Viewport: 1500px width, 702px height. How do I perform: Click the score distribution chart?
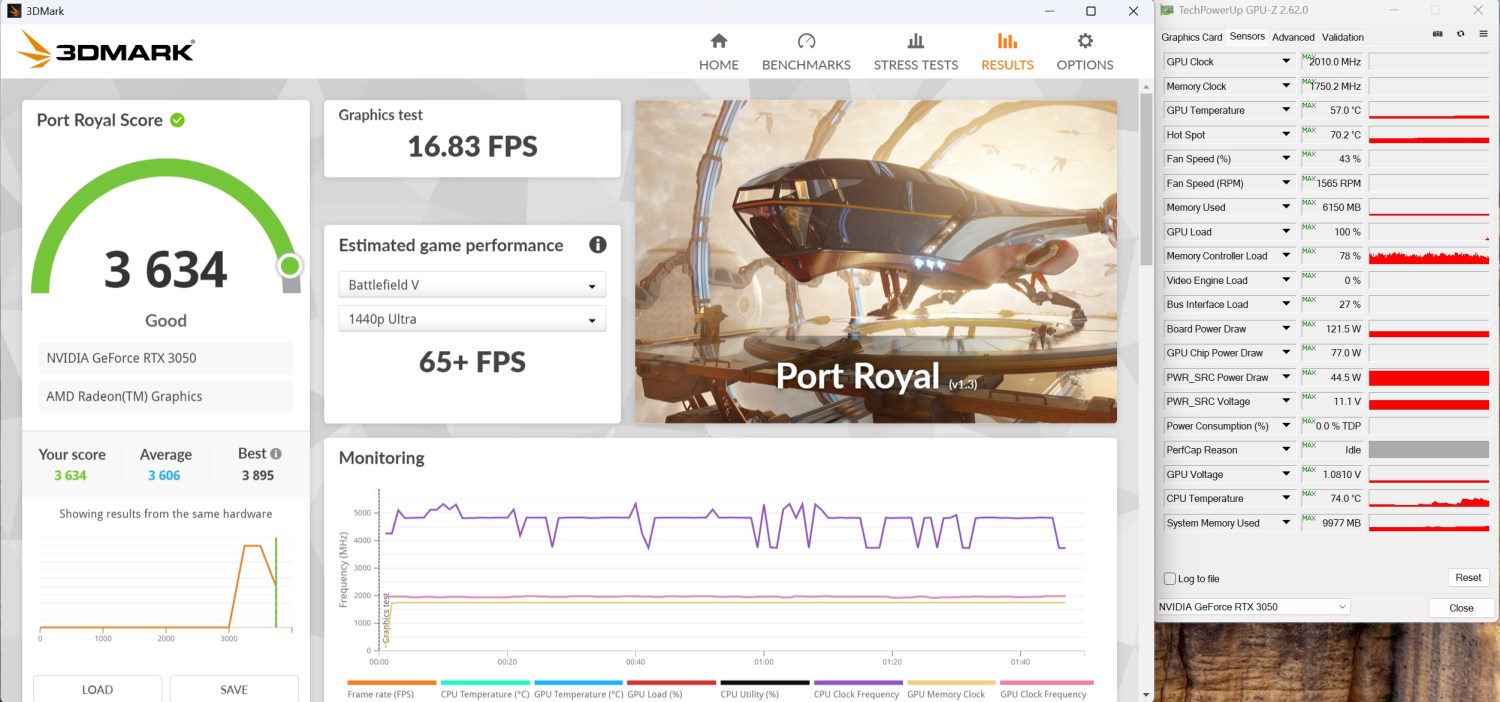[165, 587]
